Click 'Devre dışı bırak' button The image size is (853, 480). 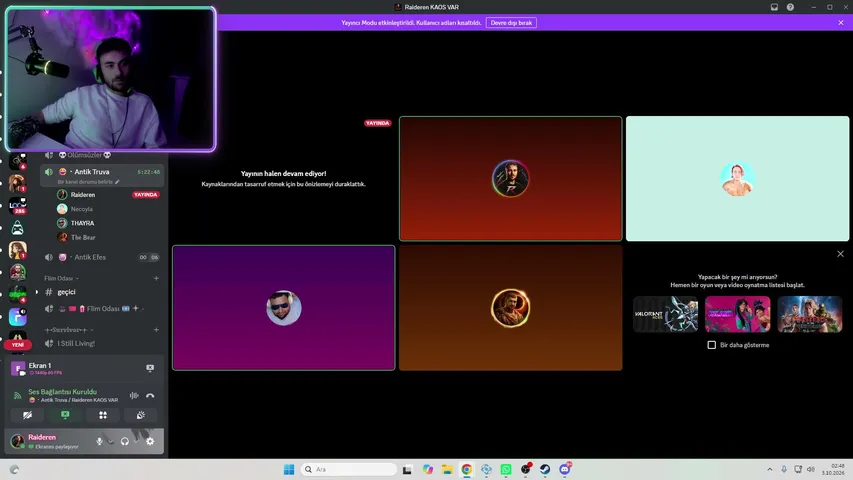point(511,23)
